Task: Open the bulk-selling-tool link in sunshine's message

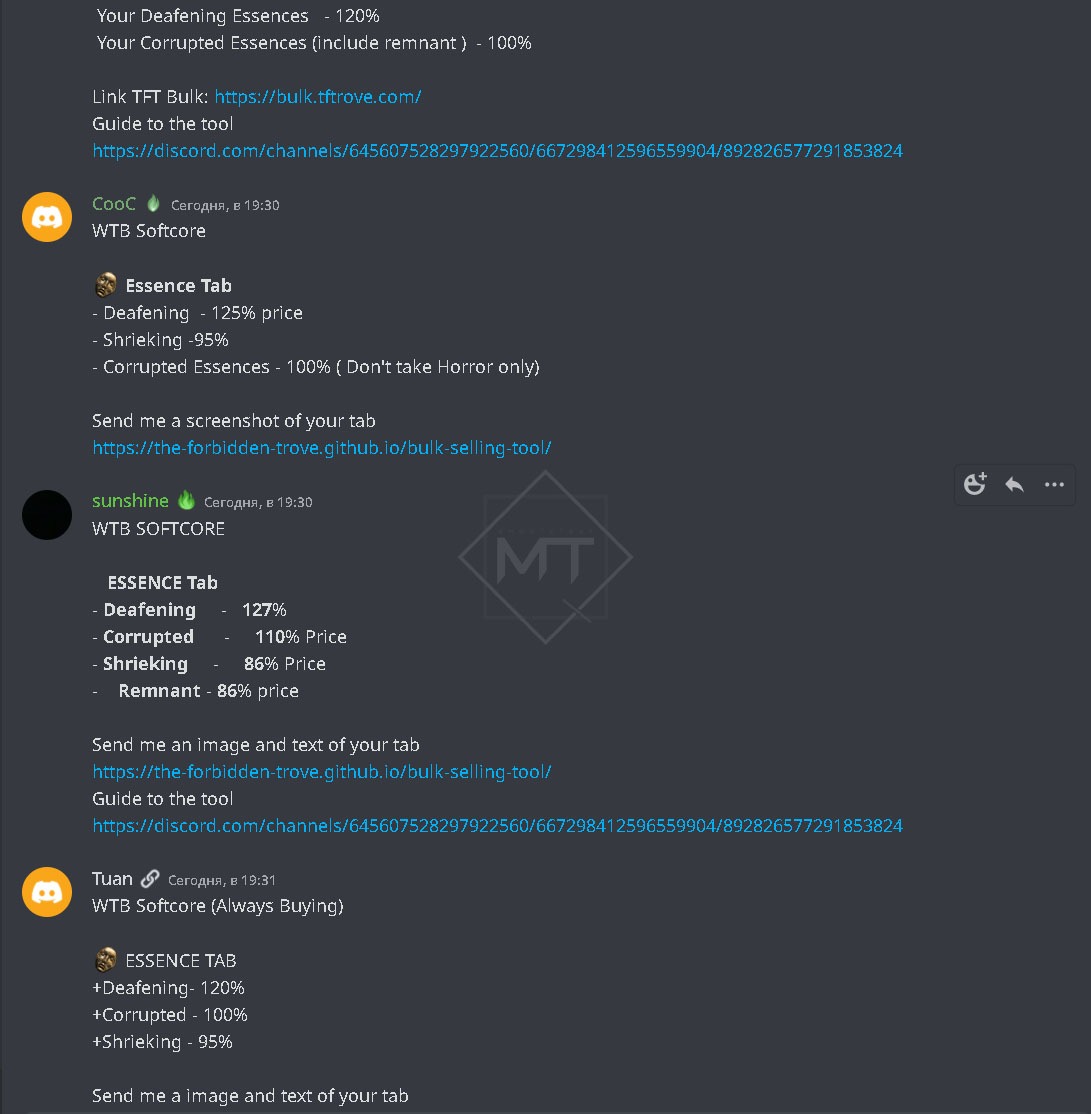Action: (321, 772)
